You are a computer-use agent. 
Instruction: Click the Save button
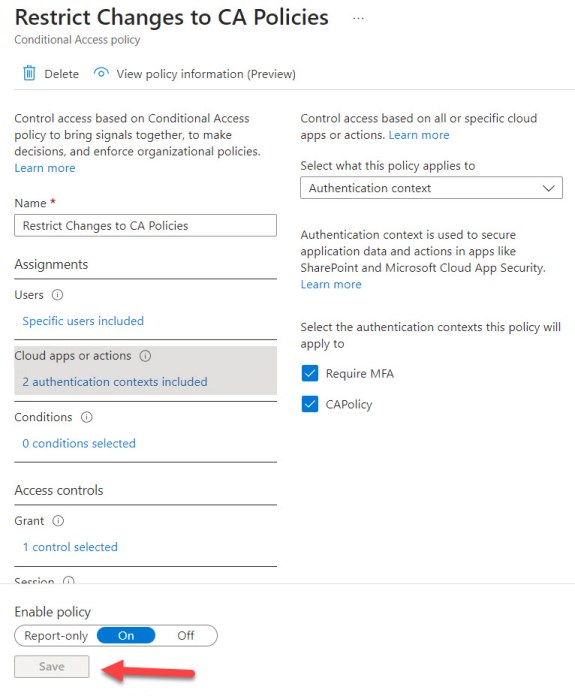coord(52,666)
